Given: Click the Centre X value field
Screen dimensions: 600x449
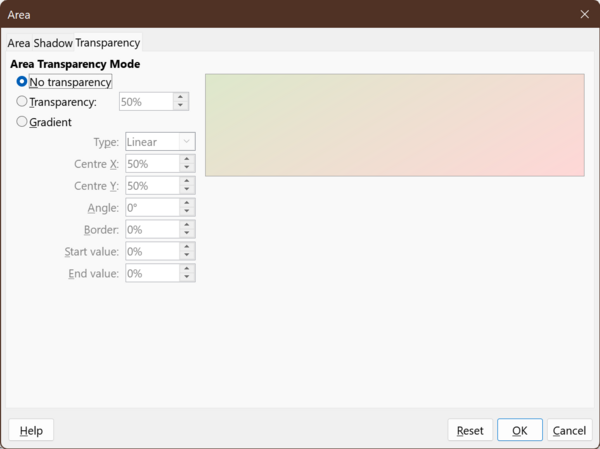Looking at the screenshot, I should [151, 164].
